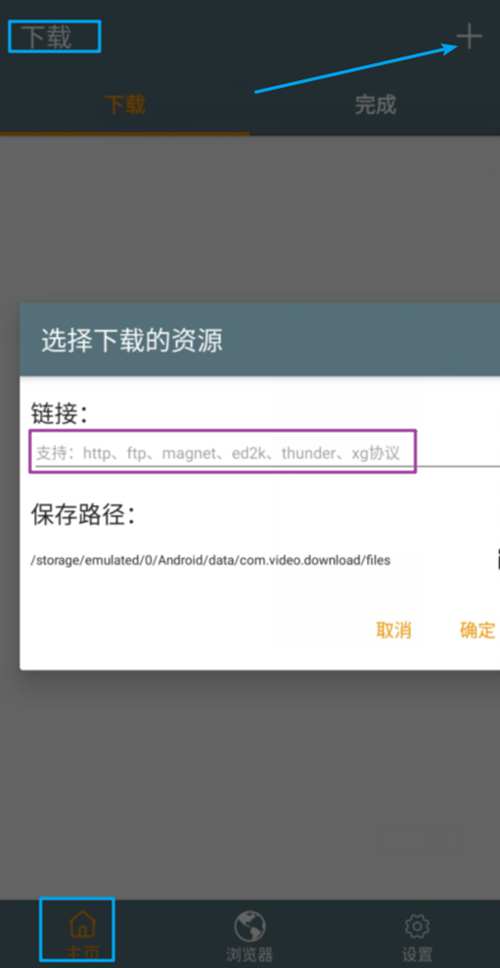Click the 取消 button in dialog
This screenshot has height=968, width=500.
[394, 630]
